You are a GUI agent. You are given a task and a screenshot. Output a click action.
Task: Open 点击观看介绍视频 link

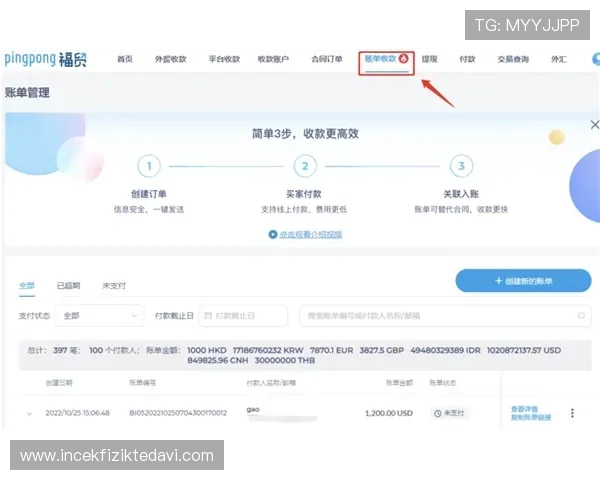(310, 234)
